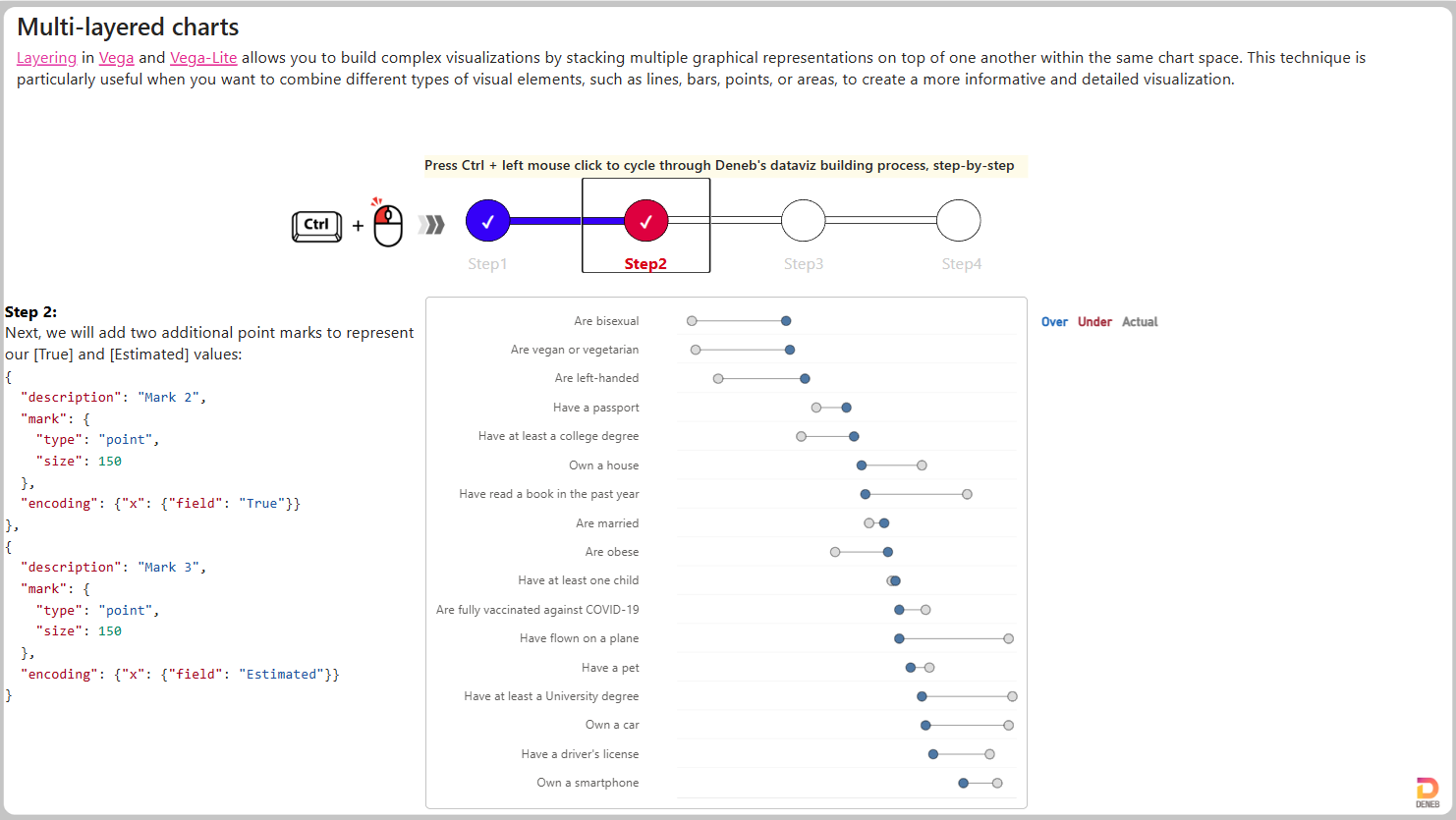Click the mouse left-click icon
This screenshot has width=1456, height=820.
click(x=387, y=223)
